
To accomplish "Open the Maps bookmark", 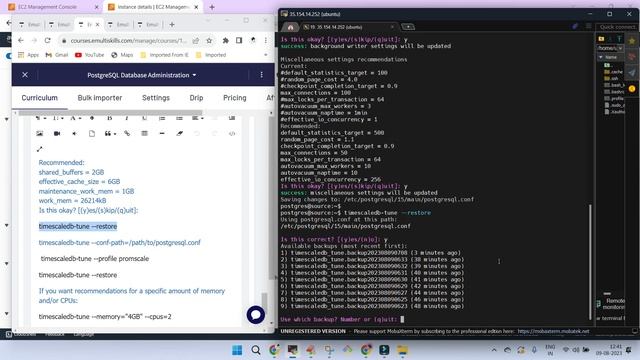I will coord(122,55).
